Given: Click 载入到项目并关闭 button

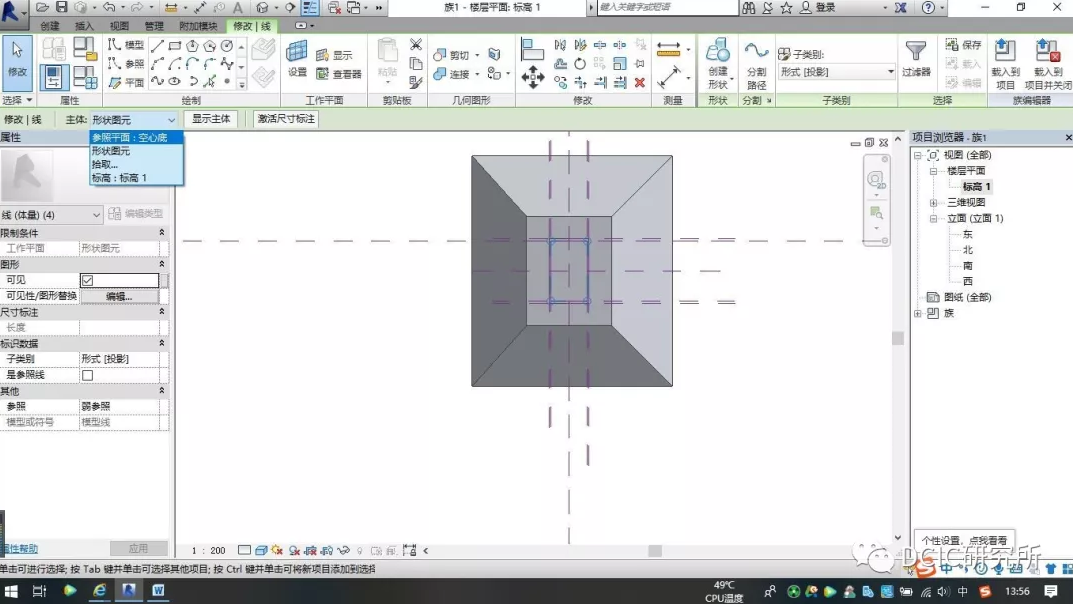Looking at the screenshot, I should [1048, 64].
